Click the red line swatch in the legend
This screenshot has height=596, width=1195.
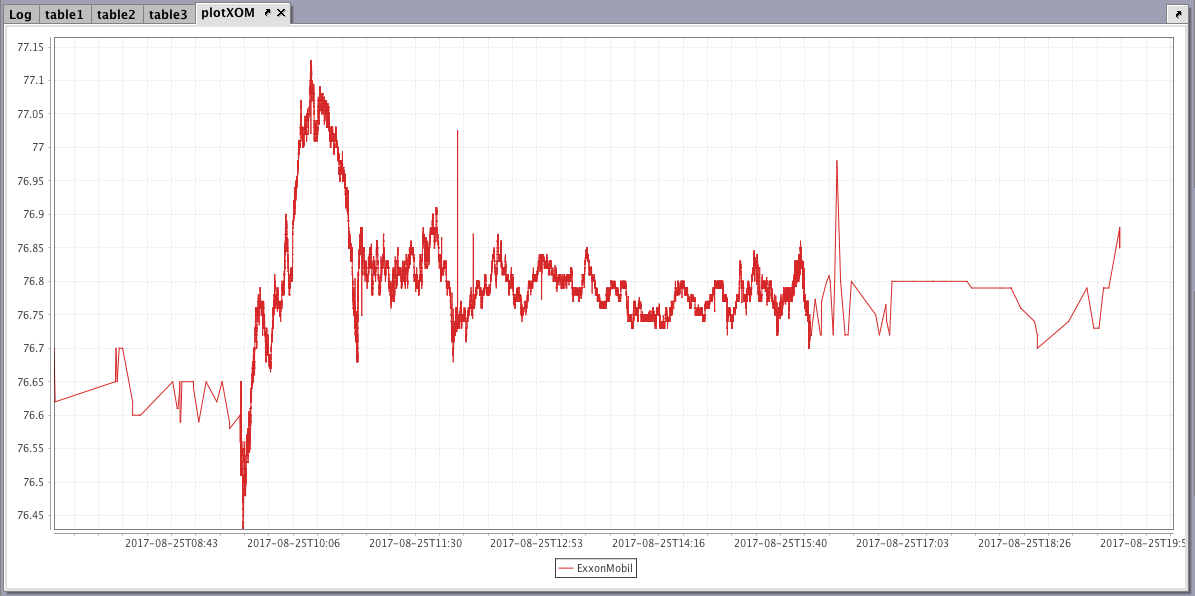pos(566,568)
